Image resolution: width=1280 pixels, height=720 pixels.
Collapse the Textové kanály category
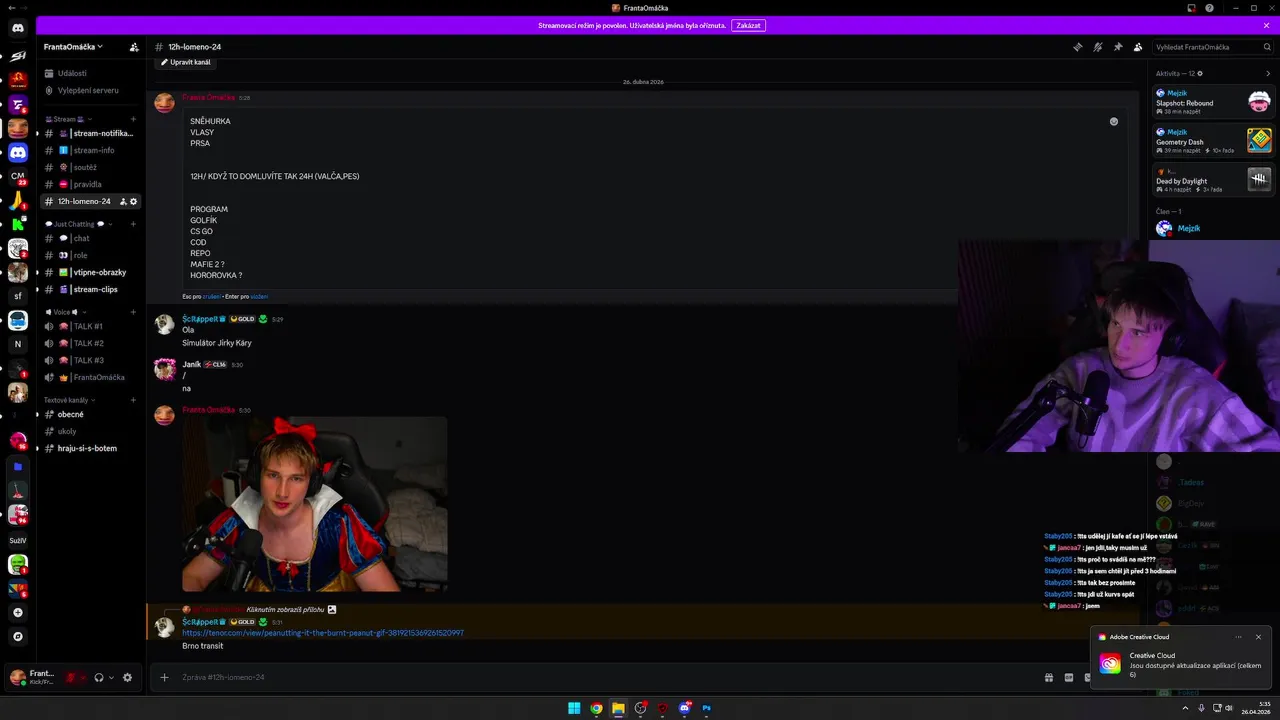pos(68,400)
